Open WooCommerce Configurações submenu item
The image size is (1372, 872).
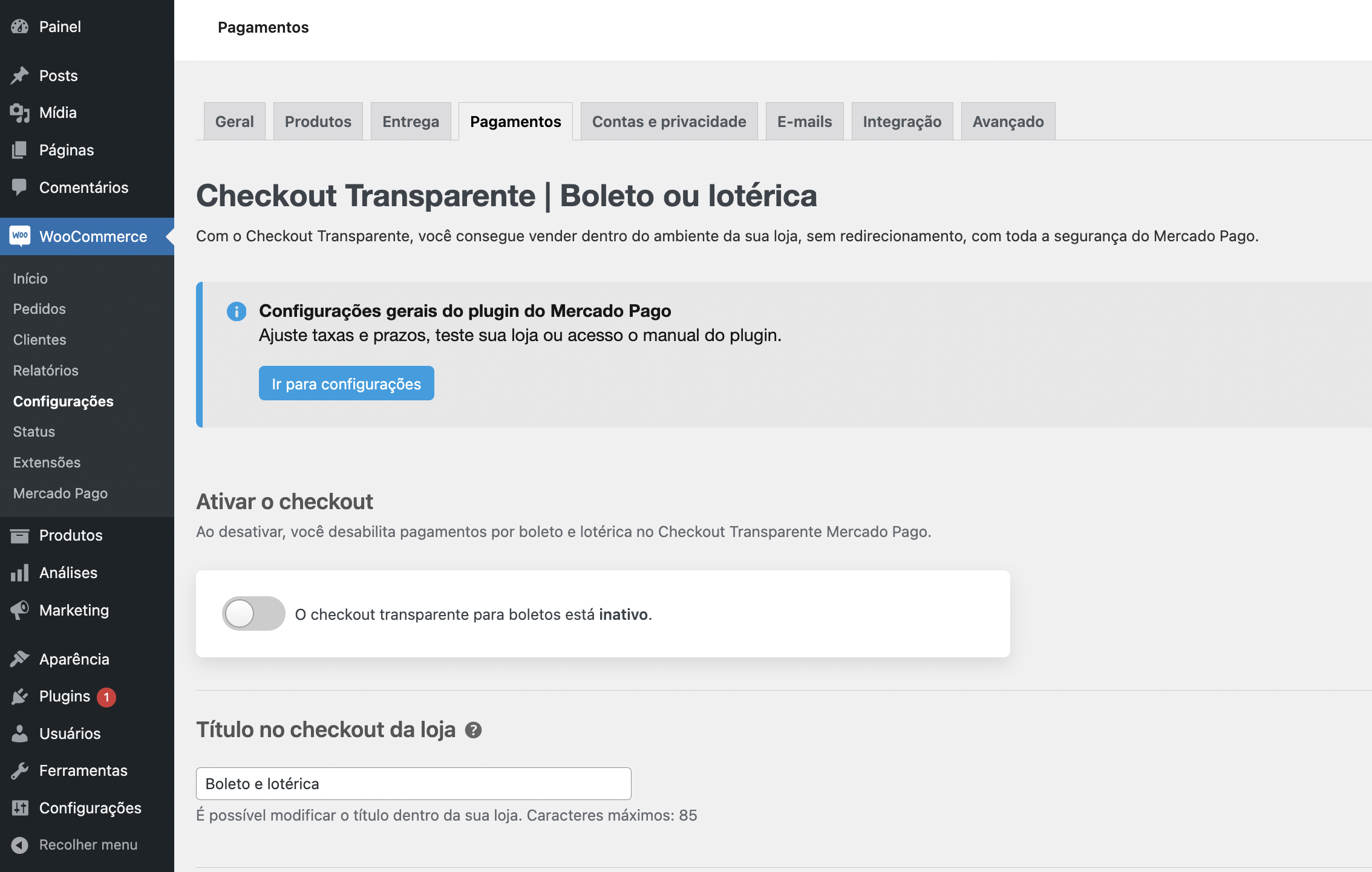(x=64, y=402)
